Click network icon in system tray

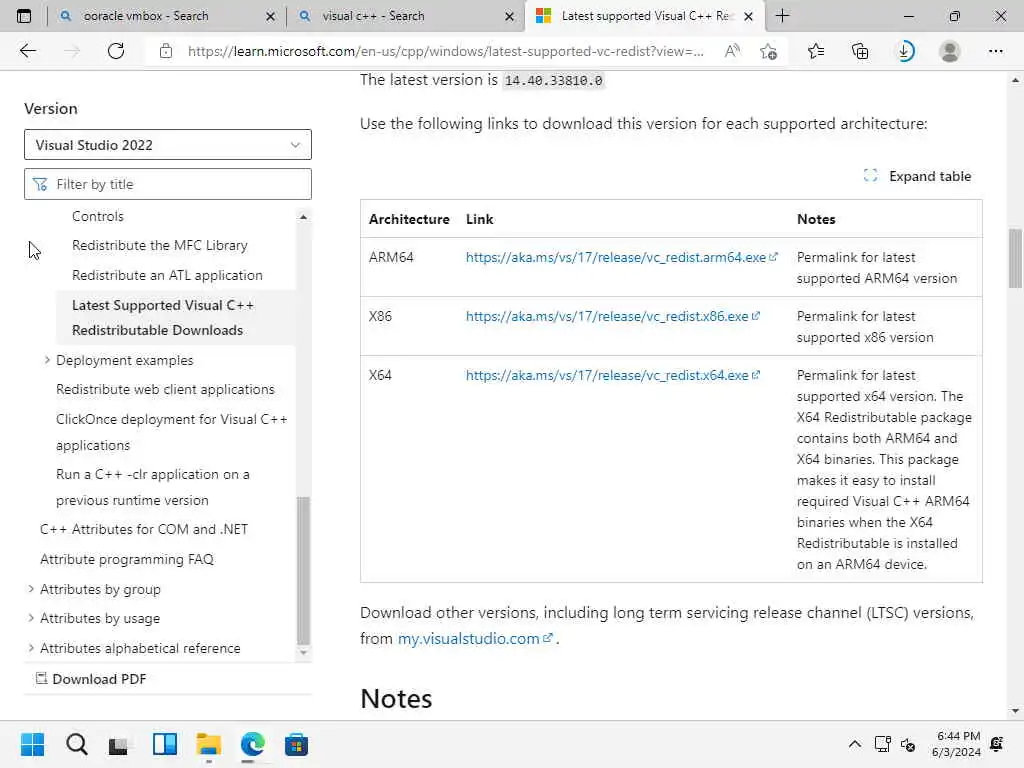882,744
